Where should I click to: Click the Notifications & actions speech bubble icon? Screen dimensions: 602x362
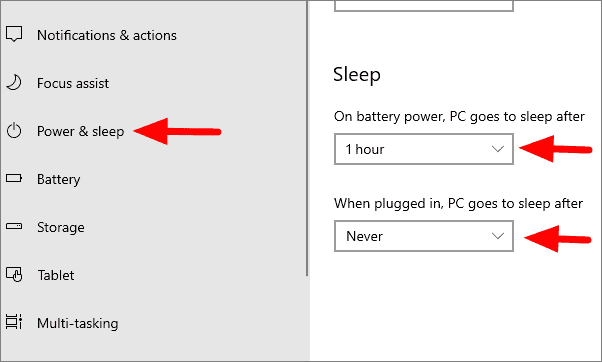tap(14, 34)
